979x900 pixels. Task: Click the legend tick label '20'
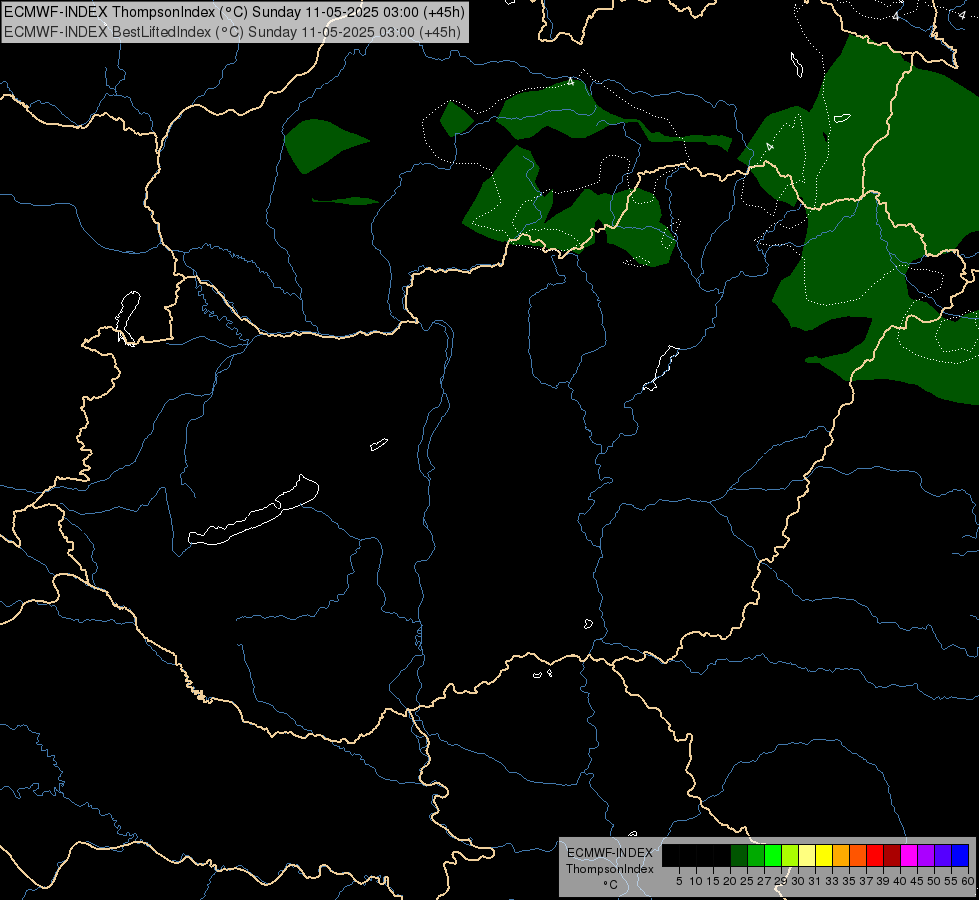coord(730,881)
